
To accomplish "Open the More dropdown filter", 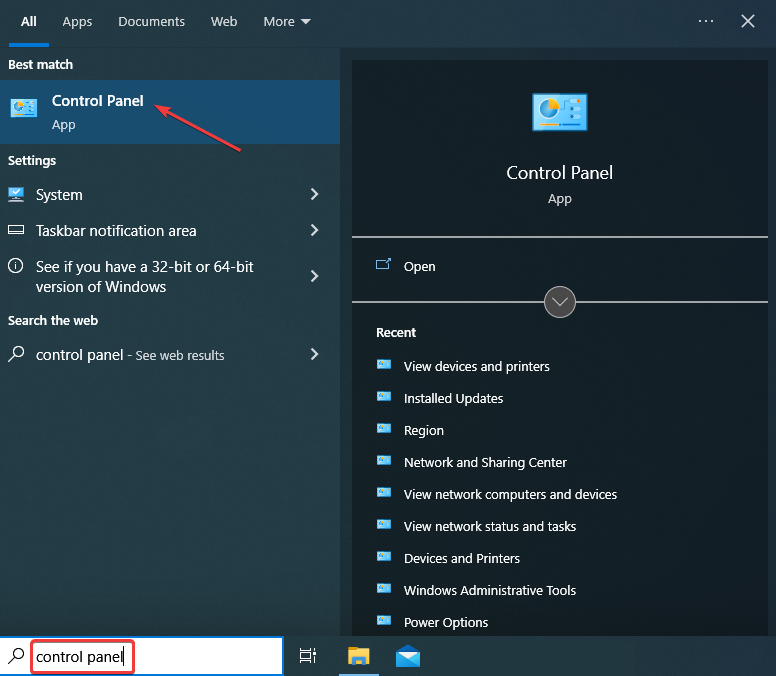I will point(287,22).
